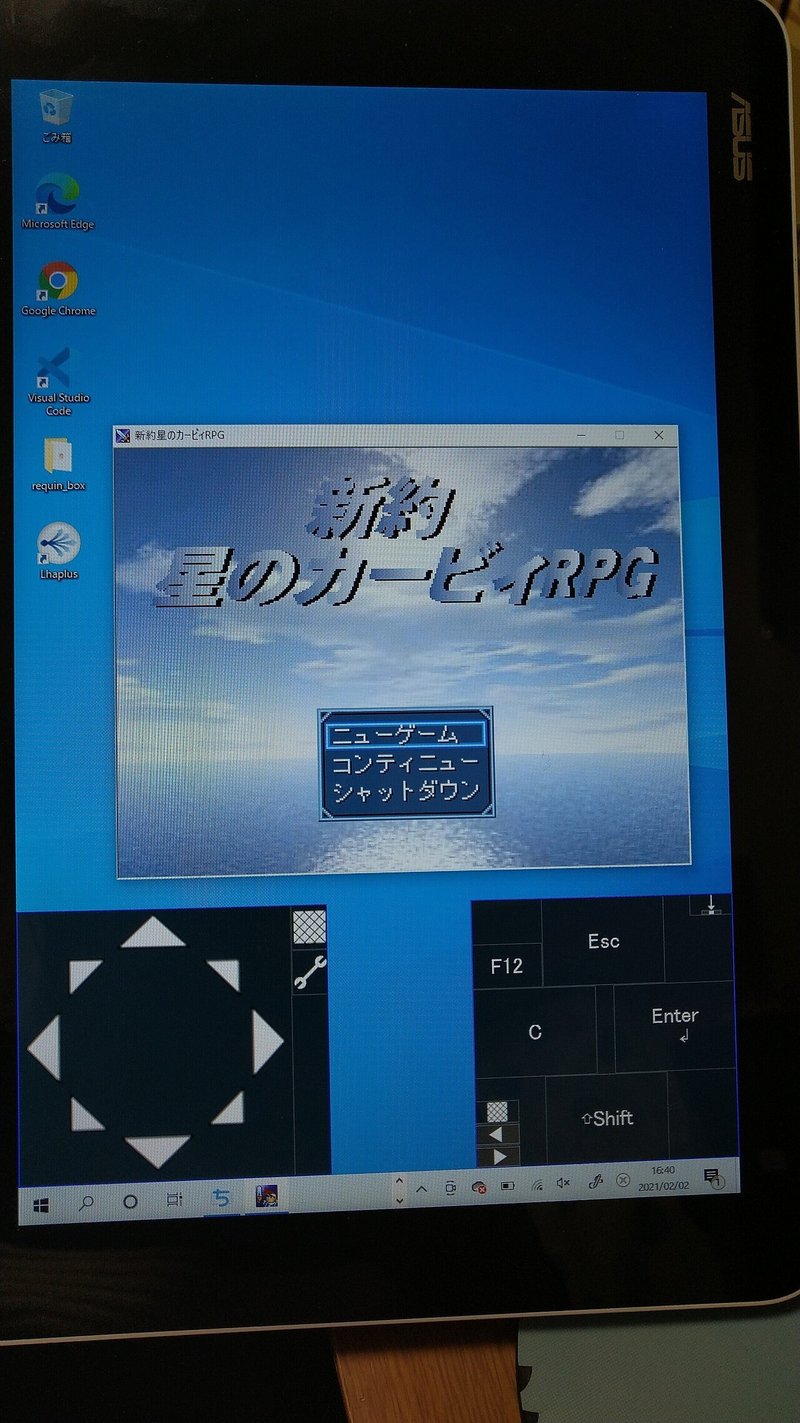Tap the right arrow on the D-pad
The width and height of the screenshot is (800, 1423).
coord(267,1041)
